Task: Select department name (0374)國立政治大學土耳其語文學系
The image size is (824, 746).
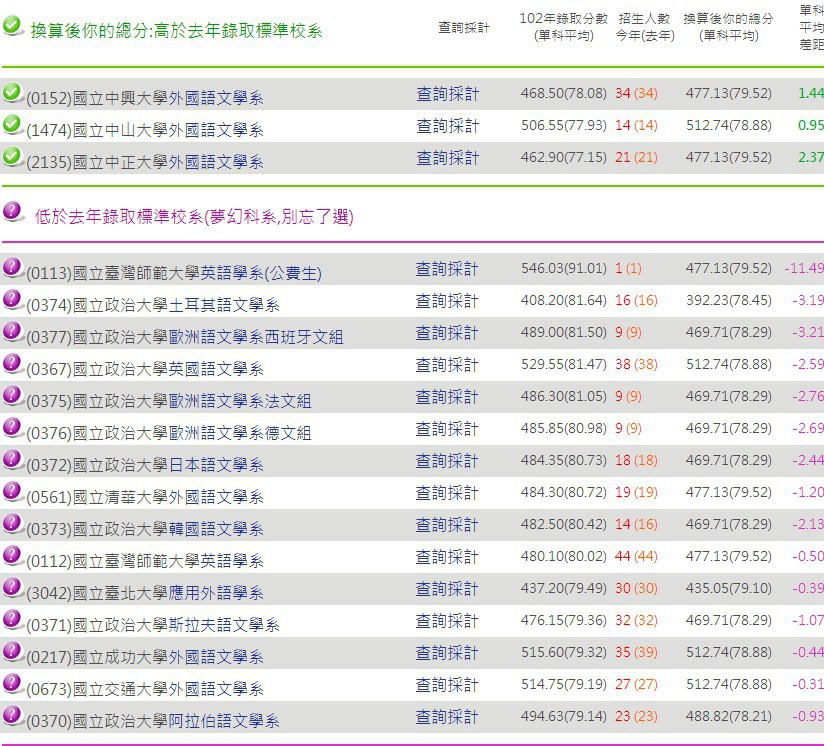Action: [153, 305]
